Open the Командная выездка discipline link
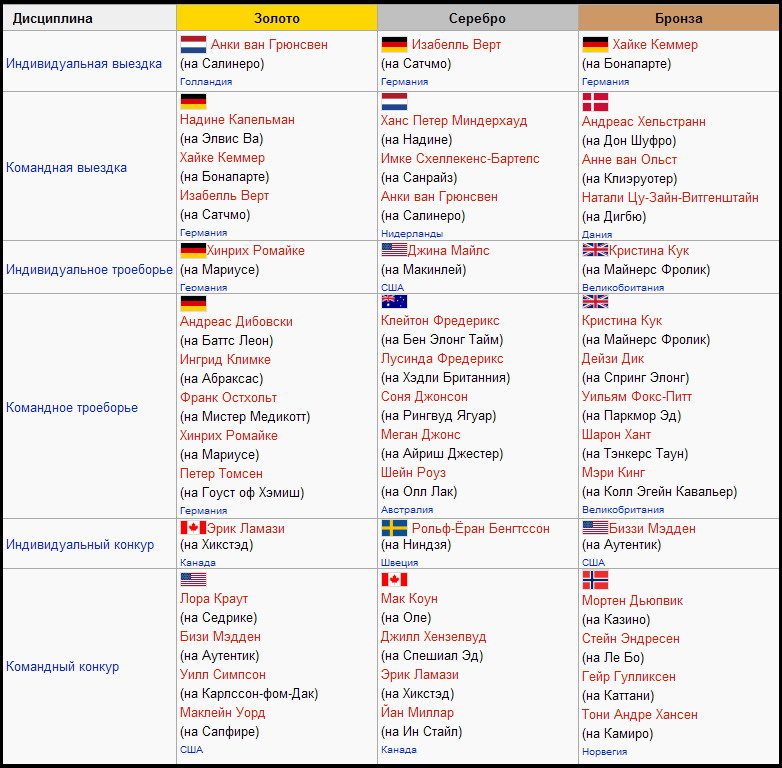 coord(66,168)
